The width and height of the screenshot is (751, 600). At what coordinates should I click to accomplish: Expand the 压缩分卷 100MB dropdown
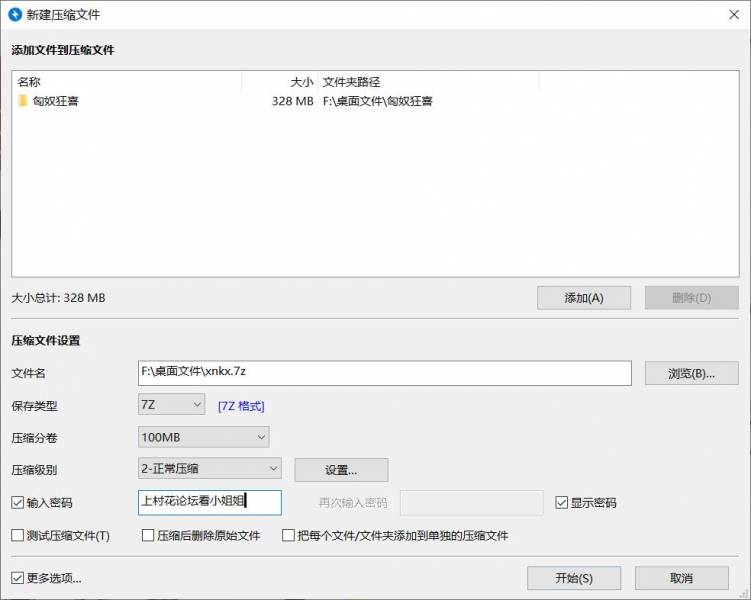pos(204,437)
